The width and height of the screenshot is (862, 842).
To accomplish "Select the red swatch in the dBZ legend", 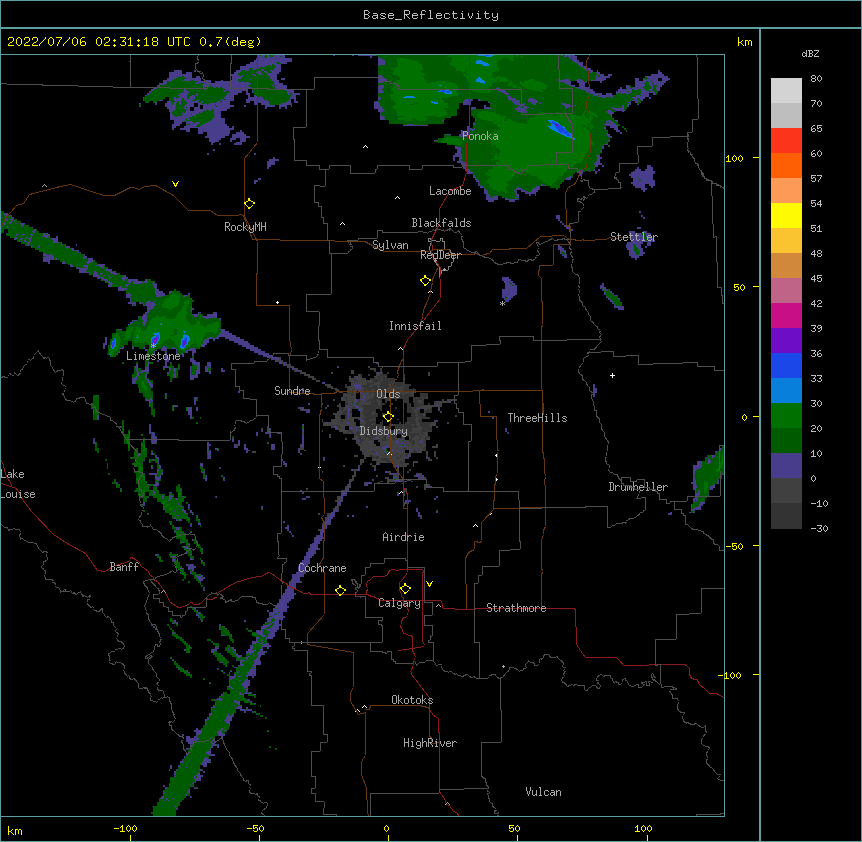I will click(786, 140).
